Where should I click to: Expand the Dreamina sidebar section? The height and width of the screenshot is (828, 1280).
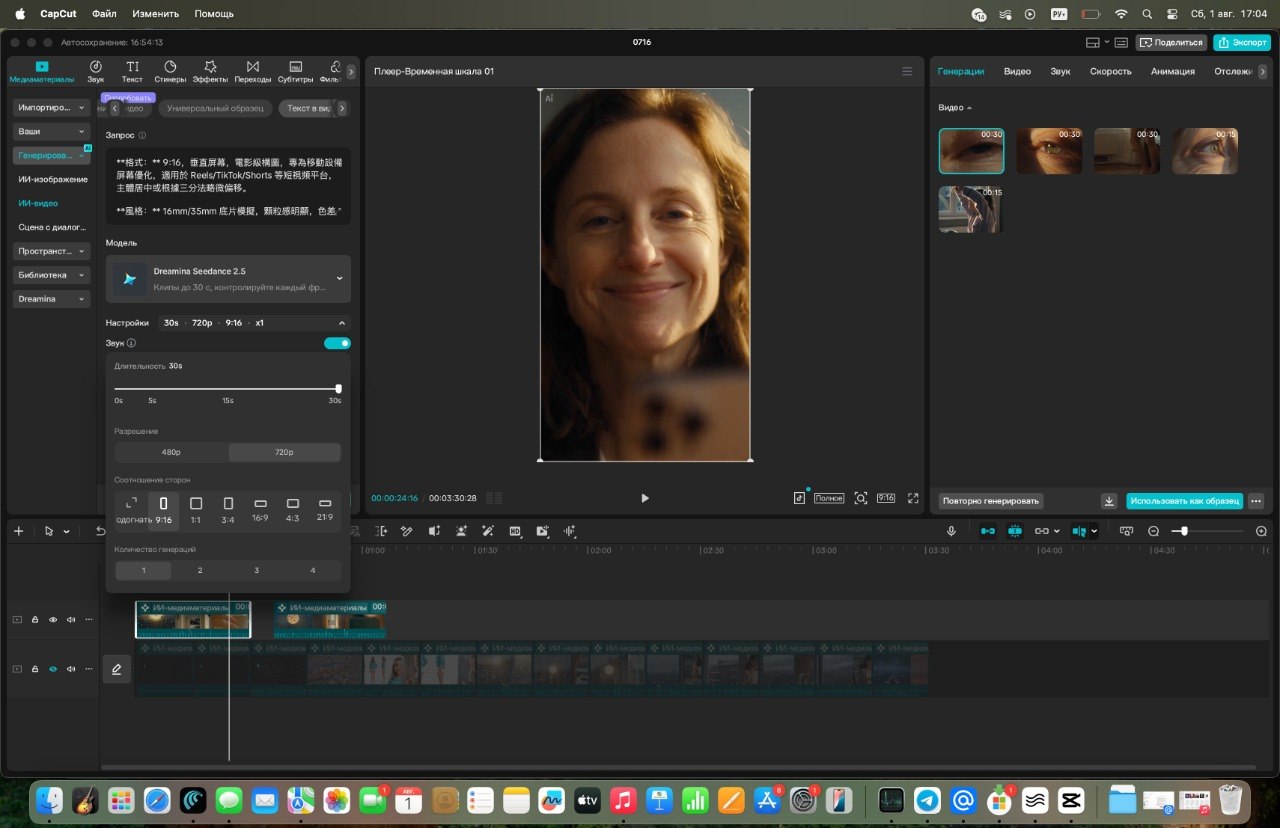52,299
